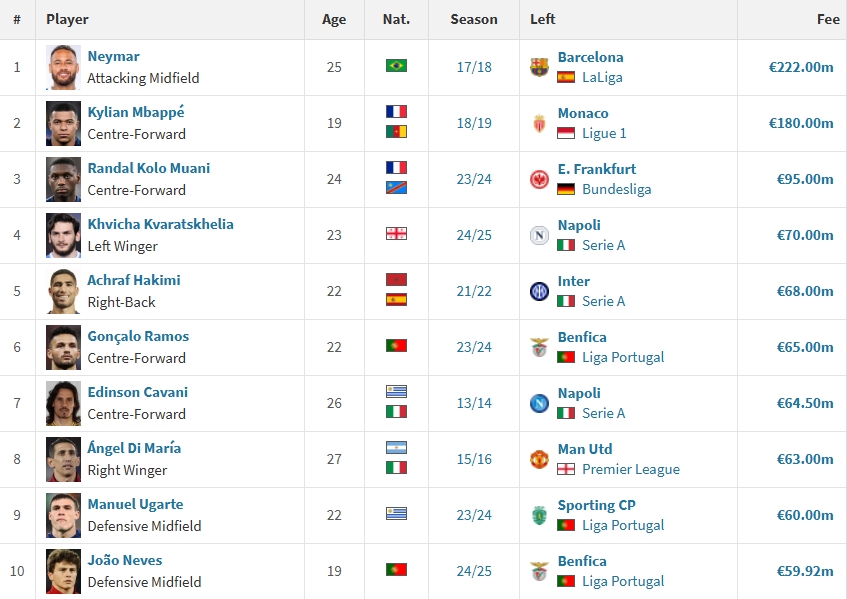Open Gonçalo Ramos player link
The width and height of the screenshot is (847, 599).
(138, 336)
